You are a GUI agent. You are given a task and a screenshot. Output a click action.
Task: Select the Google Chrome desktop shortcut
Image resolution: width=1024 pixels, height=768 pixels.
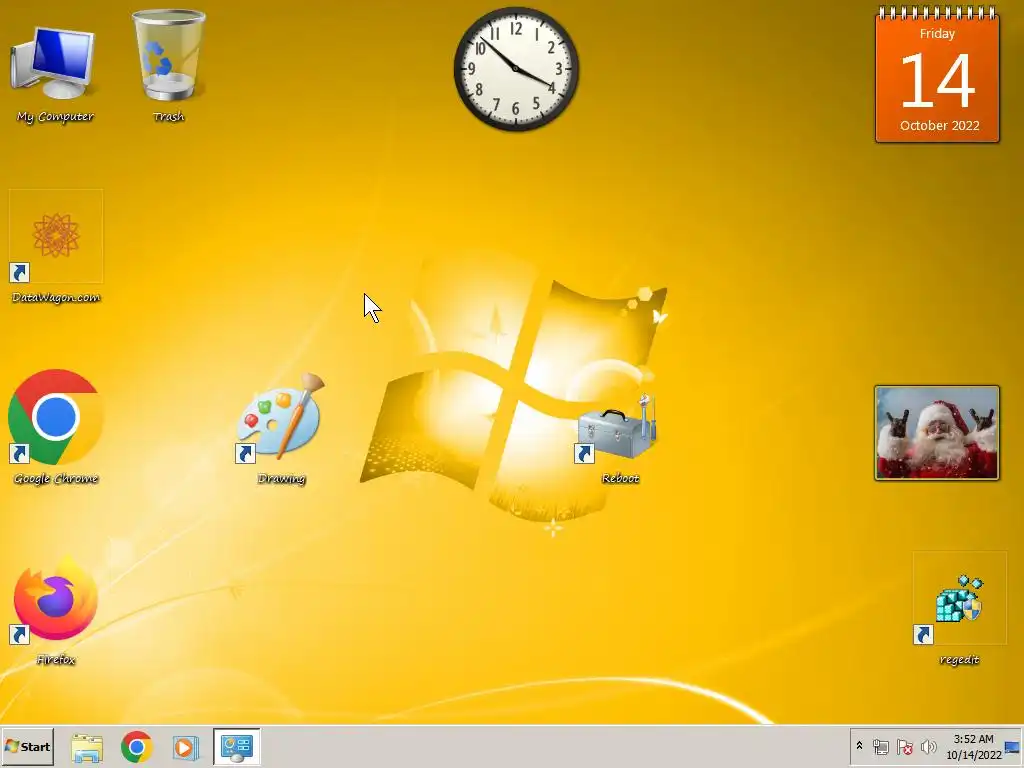(x=56, y=428)
